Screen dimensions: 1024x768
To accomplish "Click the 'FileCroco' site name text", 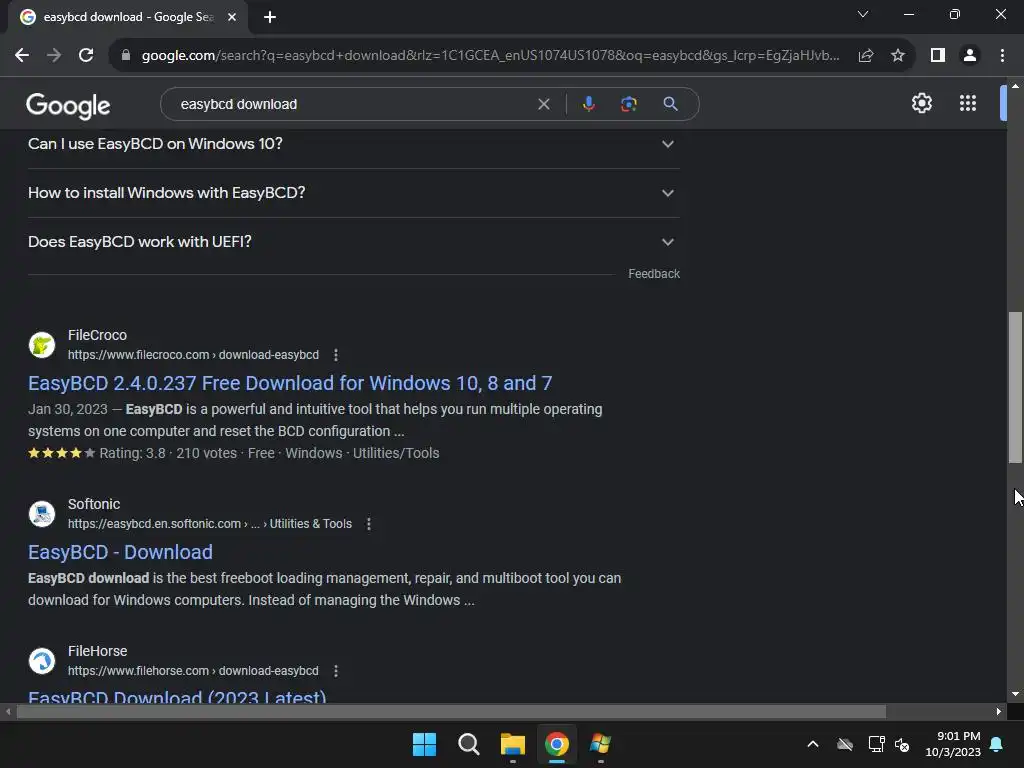I will [x=97, y=335].
